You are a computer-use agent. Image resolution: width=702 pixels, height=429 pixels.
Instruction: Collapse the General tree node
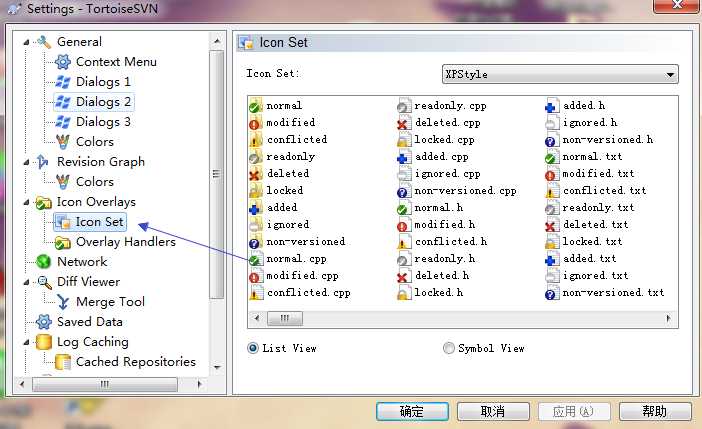coord(26,42)
